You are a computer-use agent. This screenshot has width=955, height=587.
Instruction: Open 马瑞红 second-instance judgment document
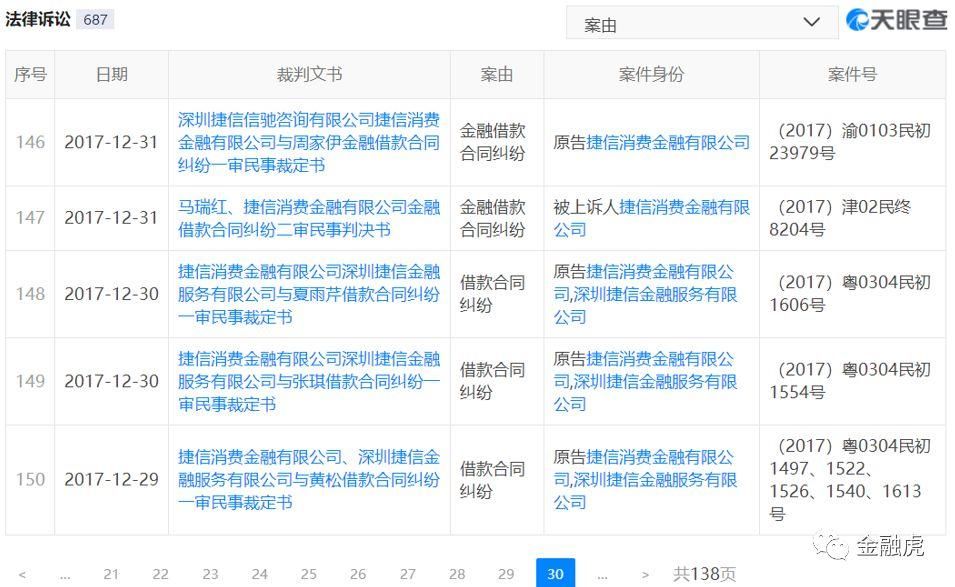[x=309, y=218]
